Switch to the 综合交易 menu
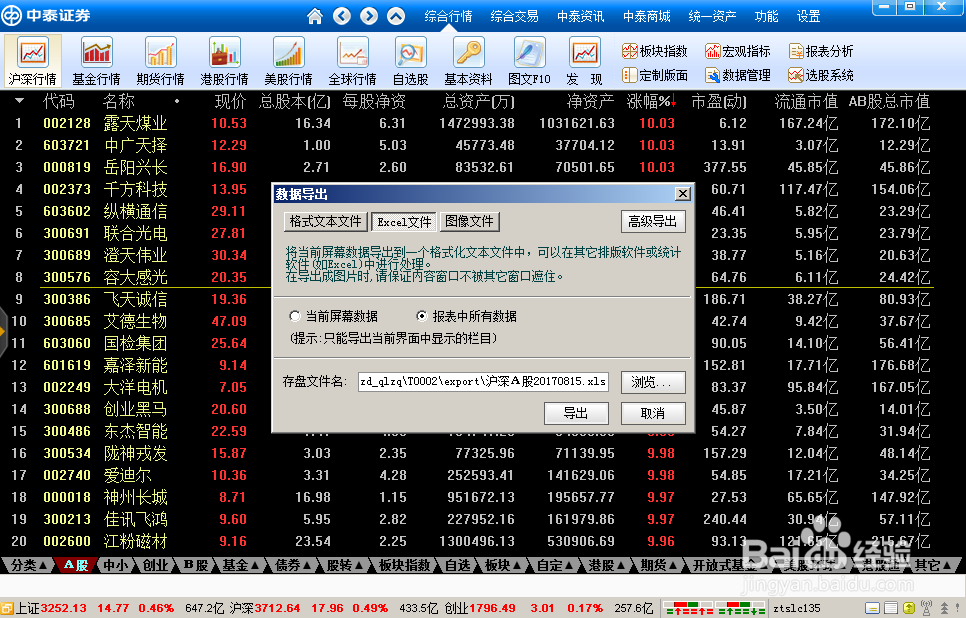The image size is (966, 618). [514, 15]
